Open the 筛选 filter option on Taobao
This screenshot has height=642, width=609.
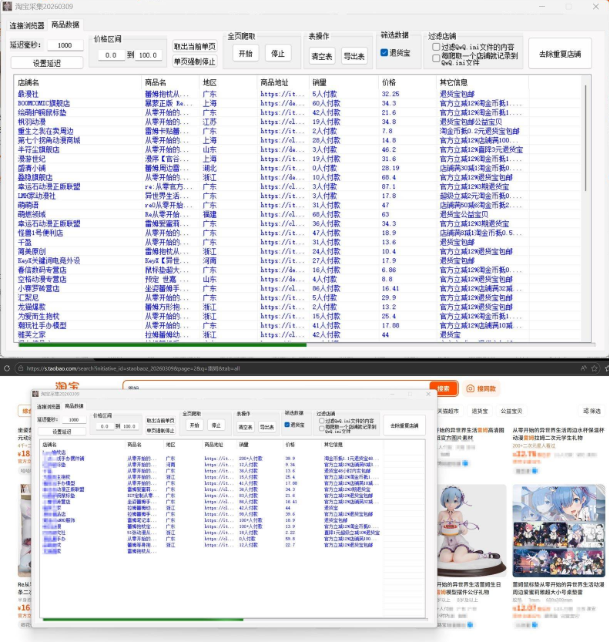click(592, 411)
